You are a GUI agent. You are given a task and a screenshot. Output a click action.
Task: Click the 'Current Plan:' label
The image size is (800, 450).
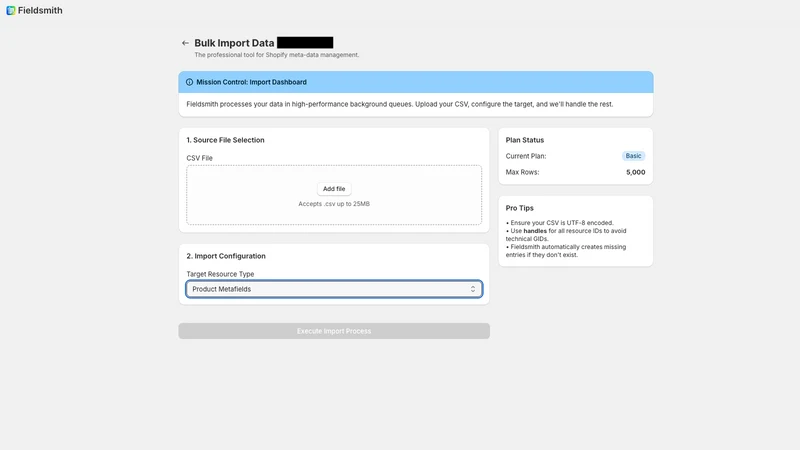[526, 156]
